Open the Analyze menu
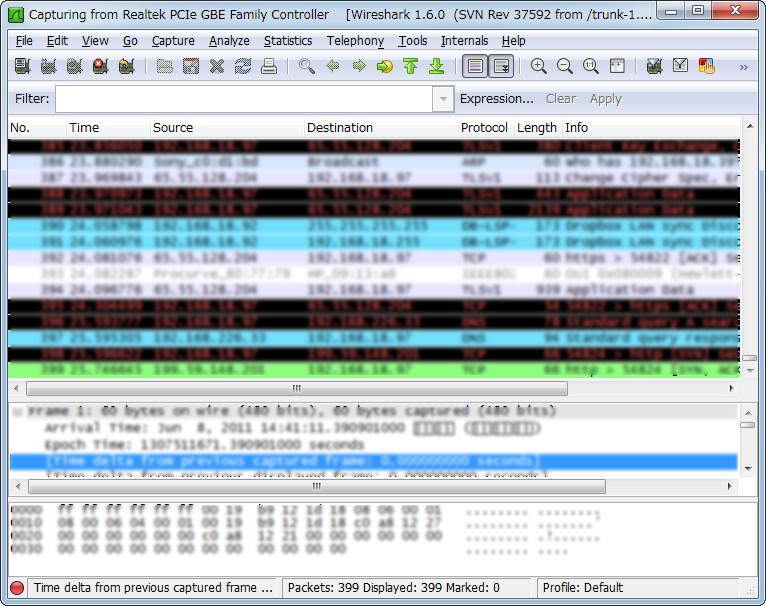 [229, 41]
